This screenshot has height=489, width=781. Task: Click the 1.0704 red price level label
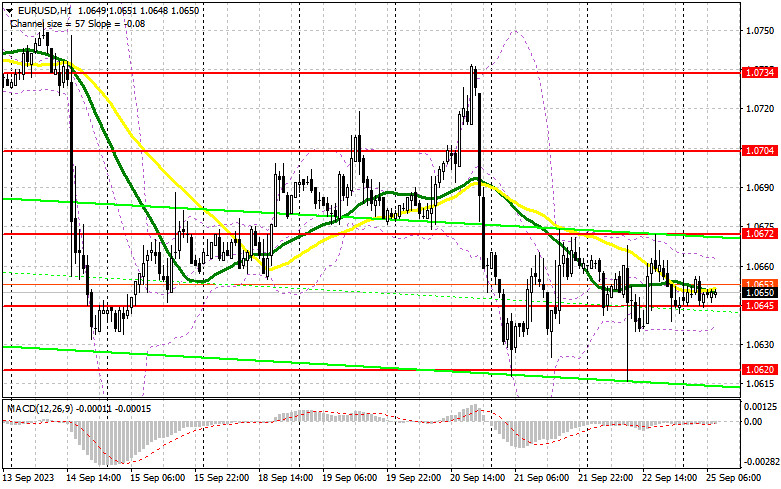[760, 150]
